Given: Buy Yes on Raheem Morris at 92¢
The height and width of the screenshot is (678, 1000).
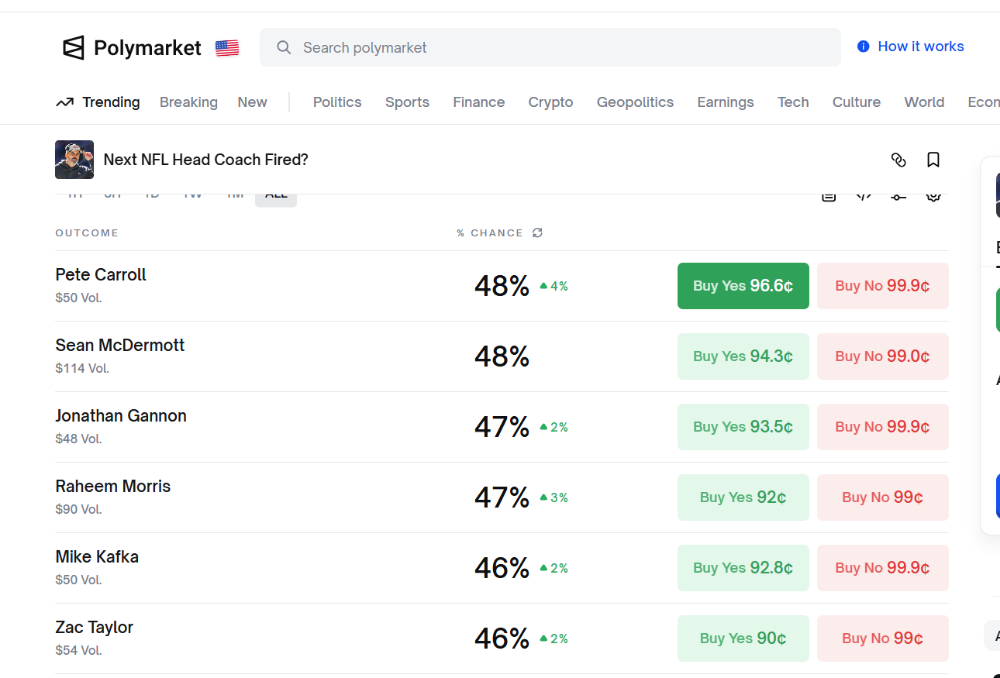Looking at the screenshot, I should tap(743, 497).
